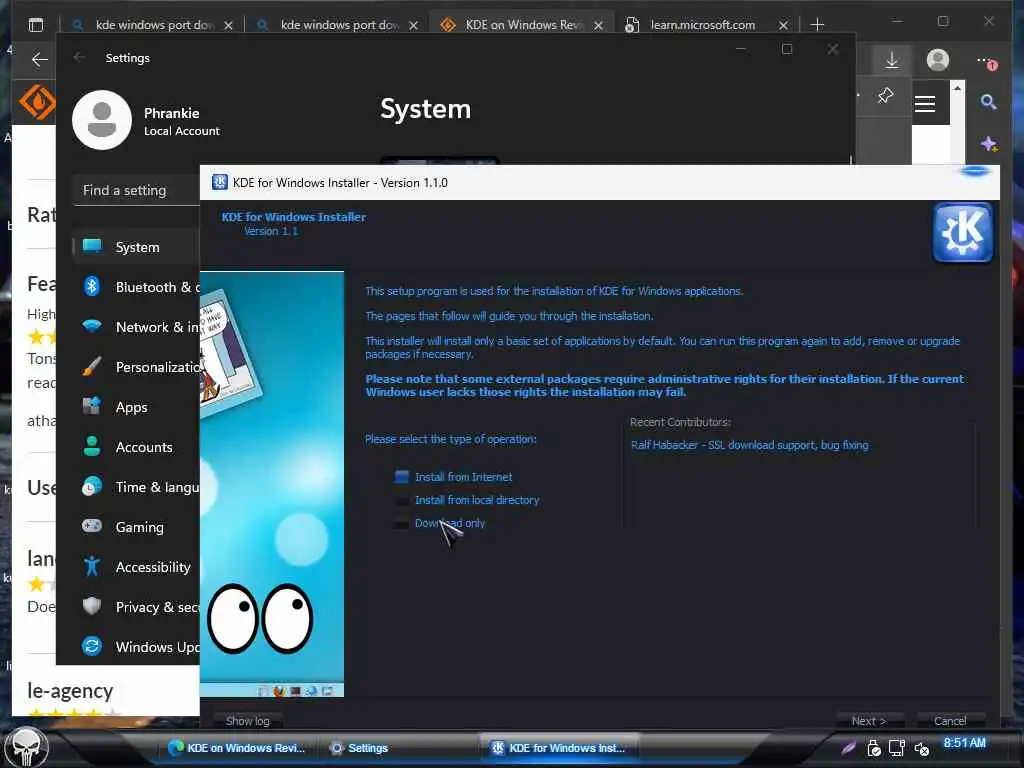The image size is (1024, 768).
Task: Open webpage hamburger menu
Action: click(x=925, y=104)
